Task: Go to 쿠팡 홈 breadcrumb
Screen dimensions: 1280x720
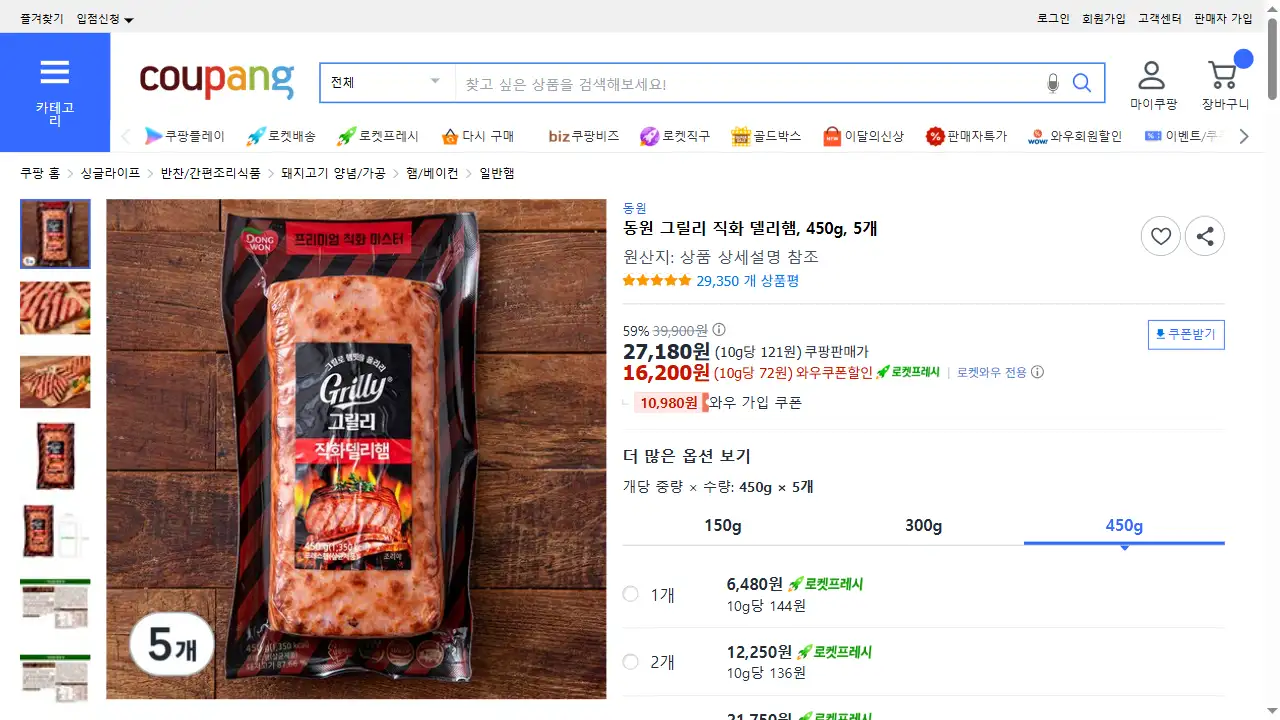Action: click(40, 173)
